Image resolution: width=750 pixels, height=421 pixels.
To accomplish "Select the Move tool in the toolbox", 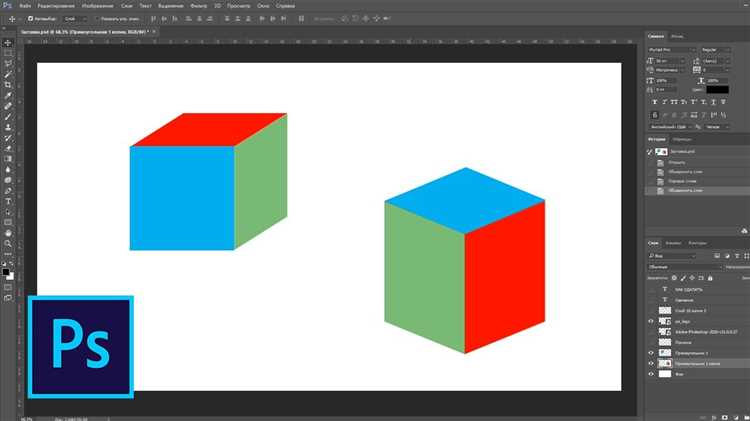I will pos(8,43).
